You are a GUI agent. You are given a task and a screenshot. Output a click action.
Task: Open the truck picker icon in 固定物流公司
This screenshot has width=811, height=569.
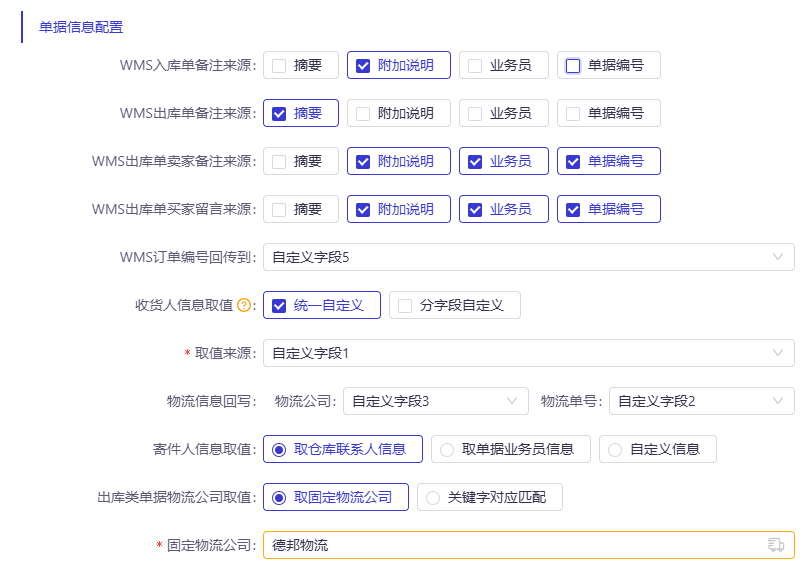[776, 545]
